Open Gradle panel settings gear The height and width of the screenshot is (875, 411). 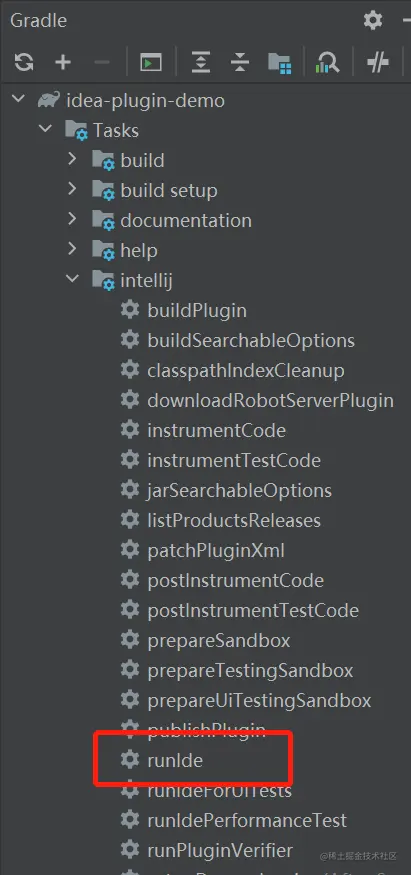pyautogui.click(x=373, y=21)
